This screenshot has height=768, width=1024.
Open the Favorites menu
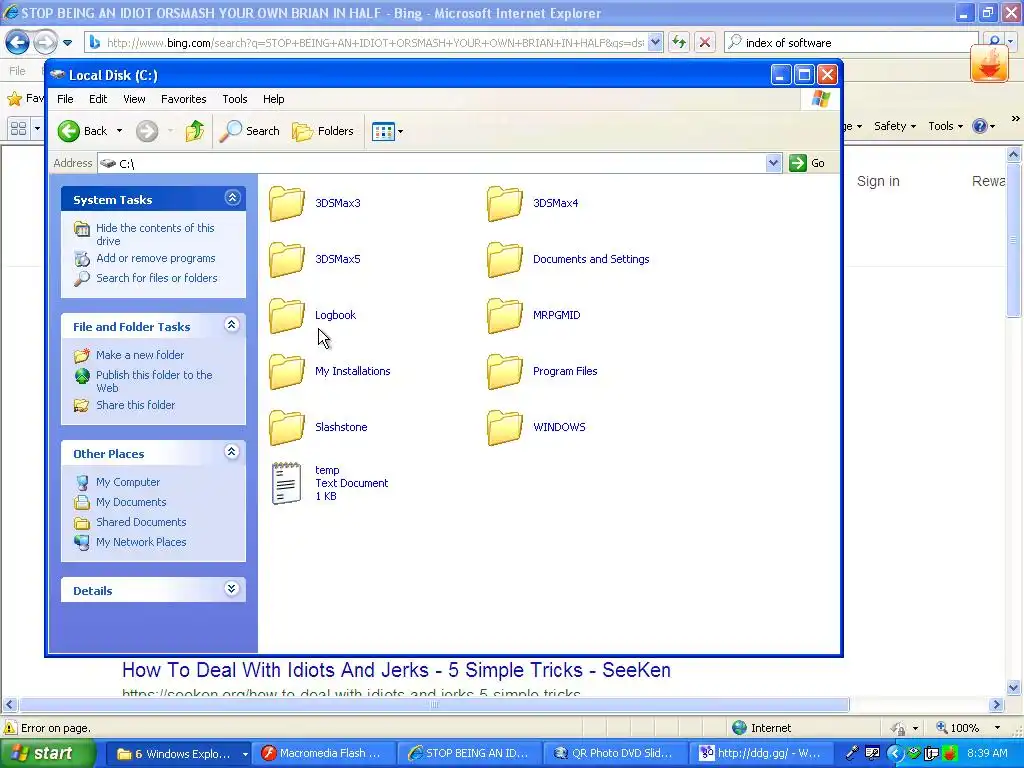(184, 99)
